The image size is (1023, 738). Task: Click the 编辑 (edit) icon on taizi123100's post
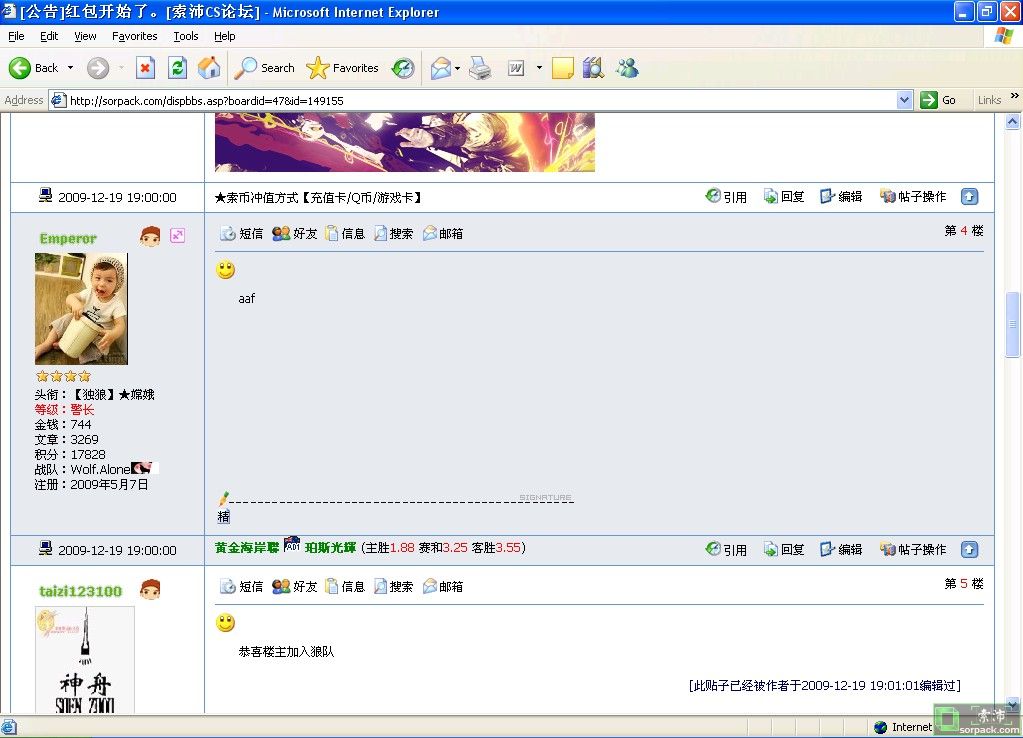coord(841,549)
